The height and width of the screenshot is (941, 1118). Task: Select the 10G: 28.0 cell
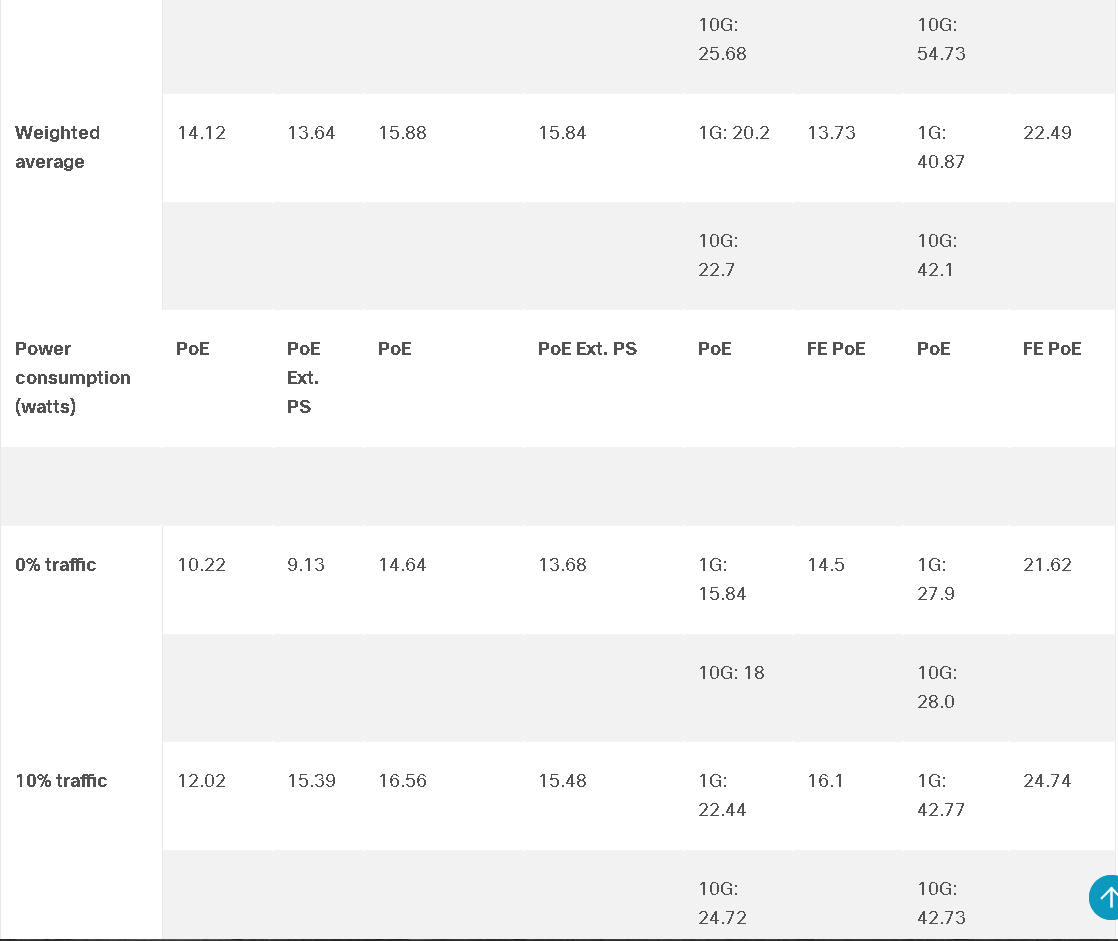pyautogui.click(x=937, y=687)
